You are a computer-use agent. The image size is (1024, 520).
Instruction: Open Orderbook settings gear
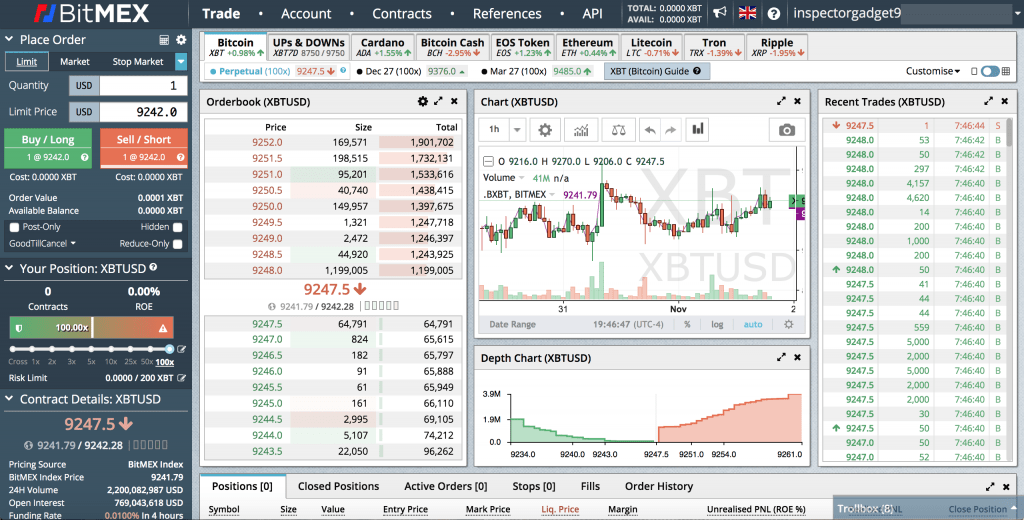tap(423, 101)
